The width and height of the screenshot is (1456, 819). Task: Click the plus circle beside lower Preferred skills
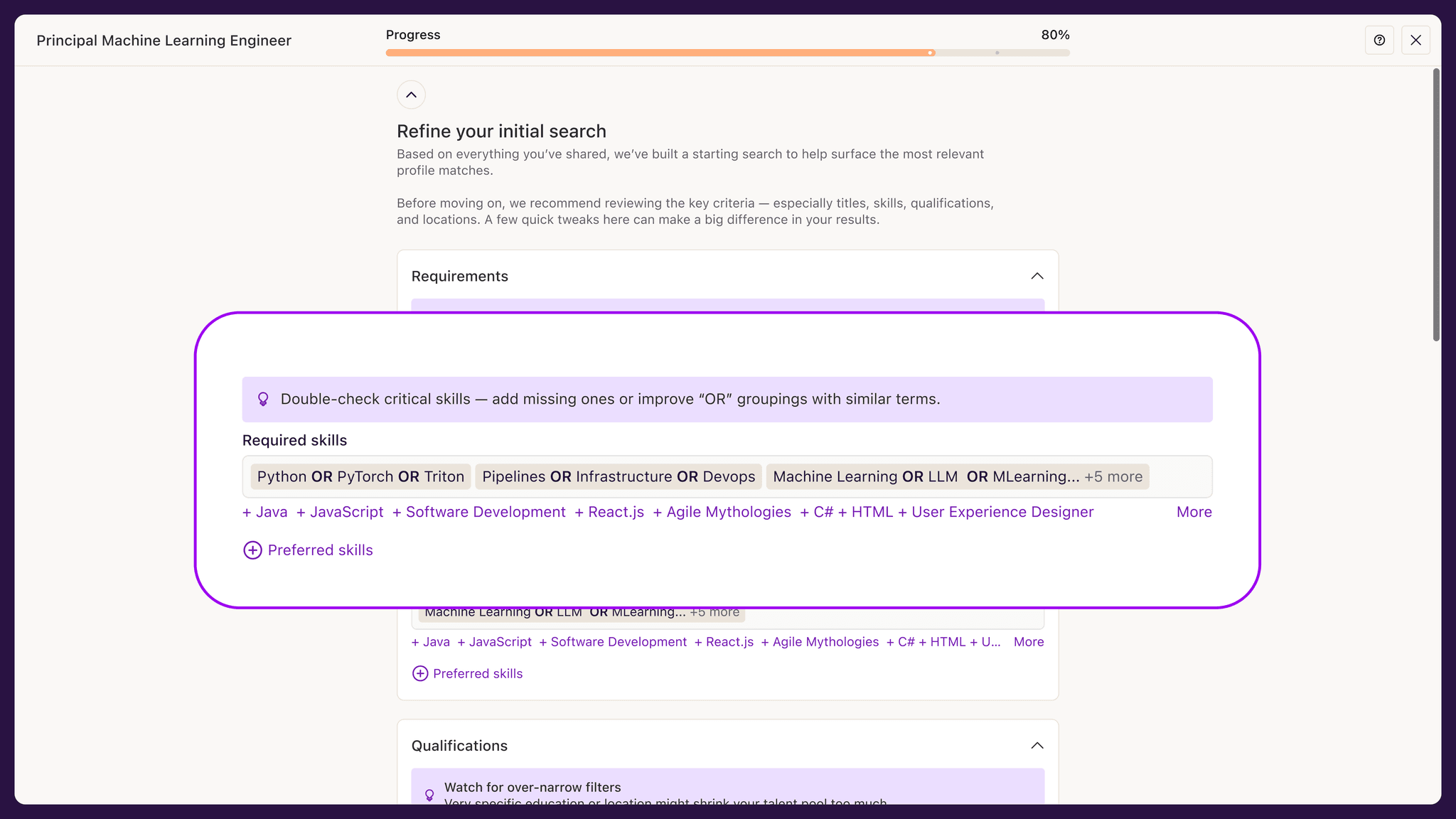click(419, 673)
